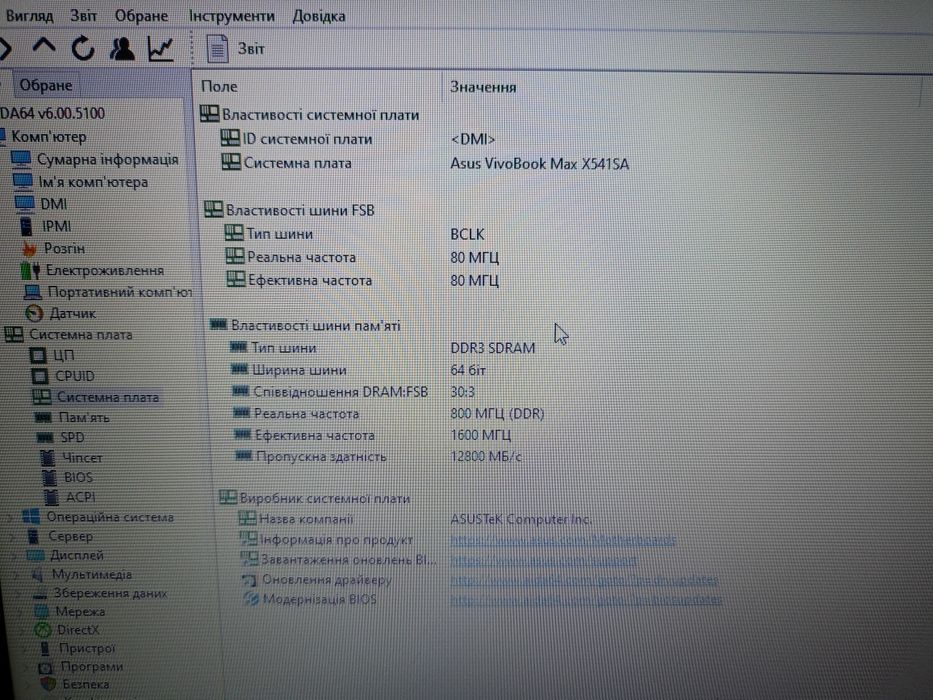Click Asus VivoBook Max X541SA value
This screenshot has height=700, width=933.
coord(539,163)
